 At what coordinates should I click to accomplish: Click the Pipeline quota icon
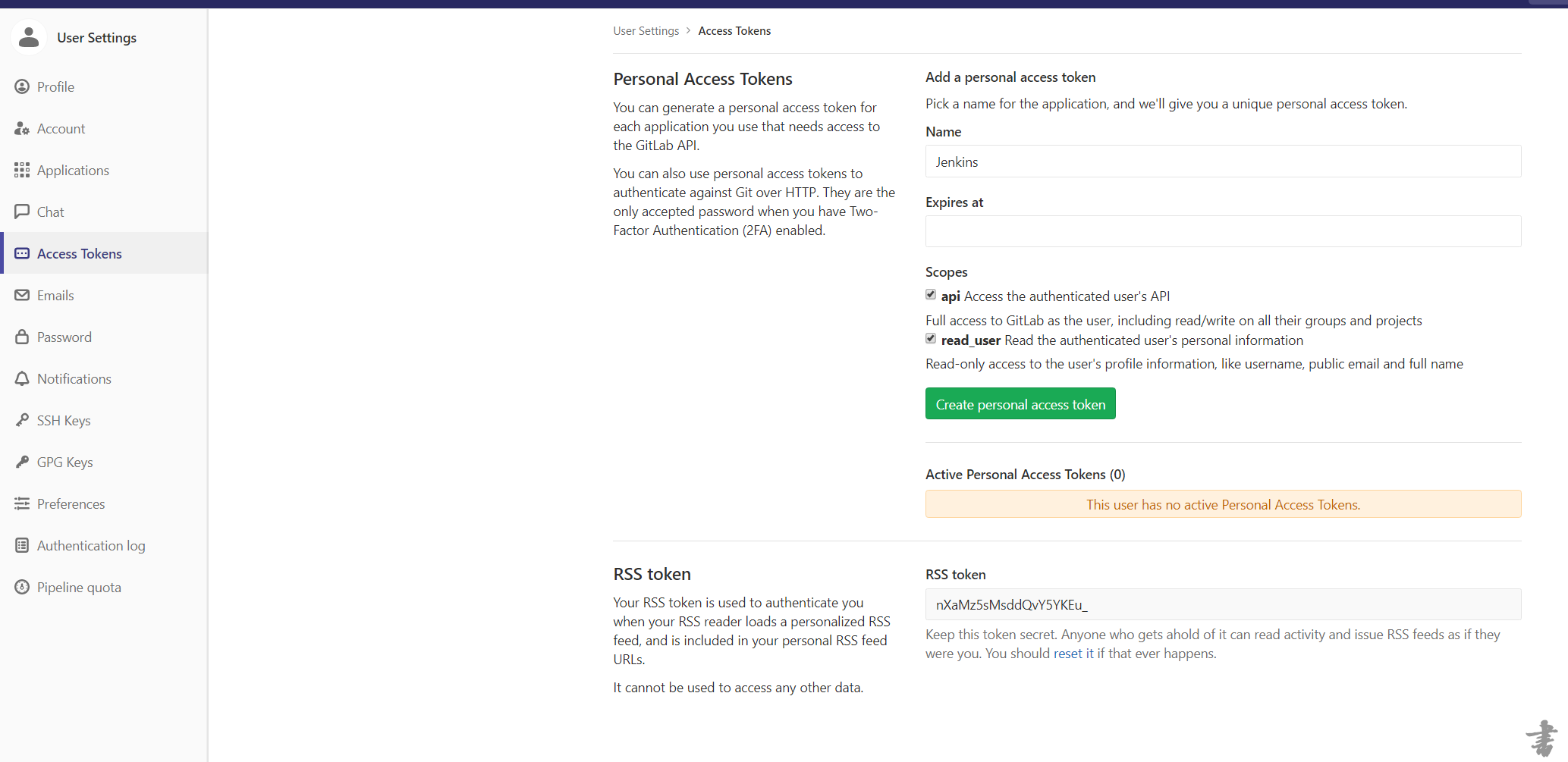tap(22, 587)
